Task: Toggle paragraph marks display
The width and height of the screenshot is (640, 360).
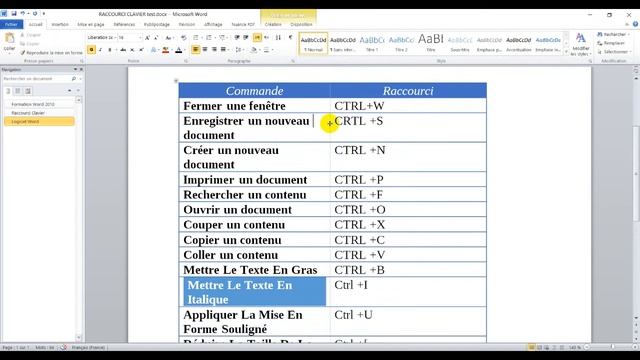Action: coord(291,38)
